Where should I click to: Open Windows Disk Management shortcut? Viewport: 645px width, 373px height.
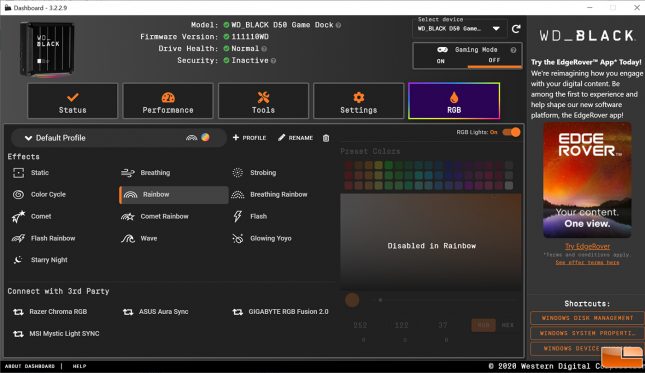tap(587, 318)
